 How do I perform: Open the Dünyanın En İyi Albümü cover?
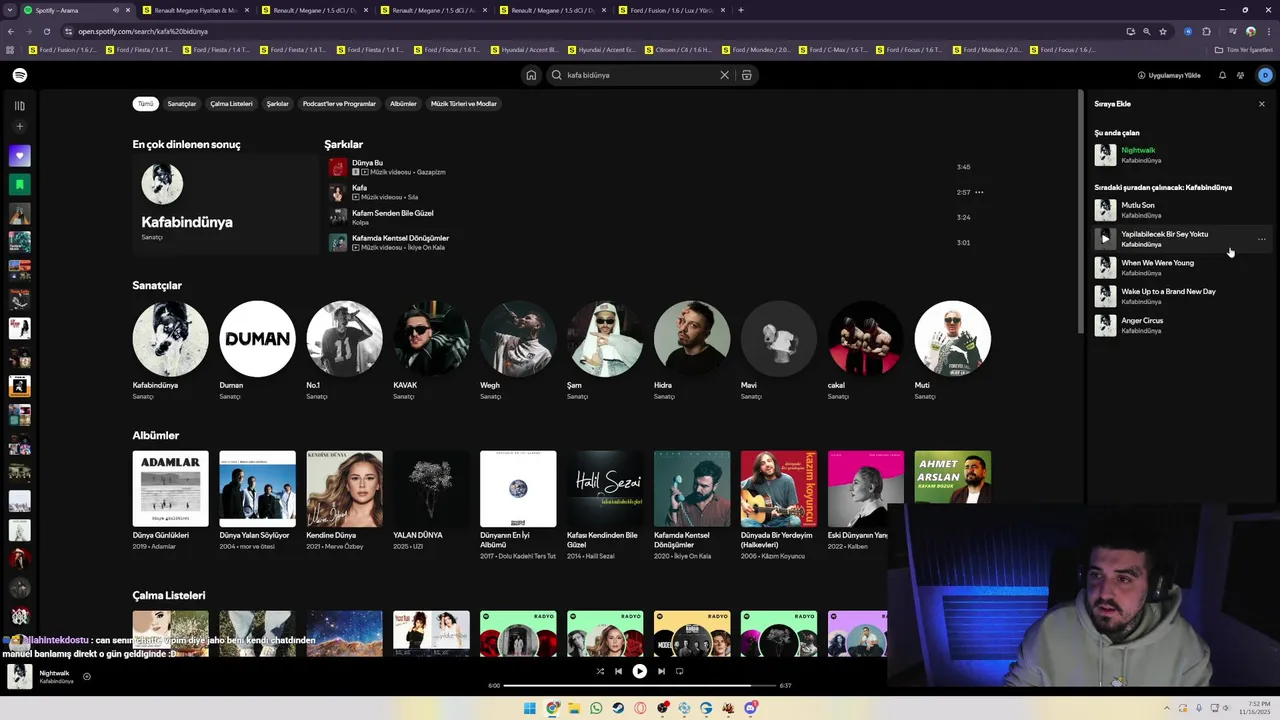518,489
